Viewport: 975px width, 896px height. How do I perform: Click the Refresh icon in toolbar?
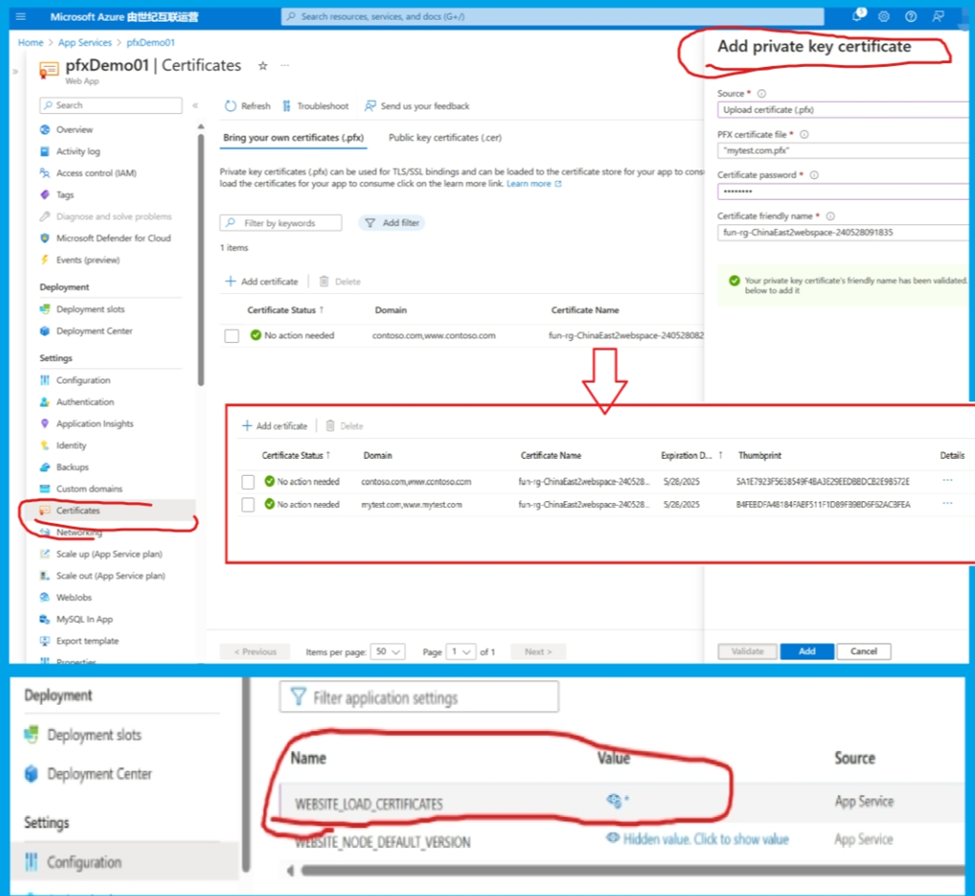click(230, 106)
